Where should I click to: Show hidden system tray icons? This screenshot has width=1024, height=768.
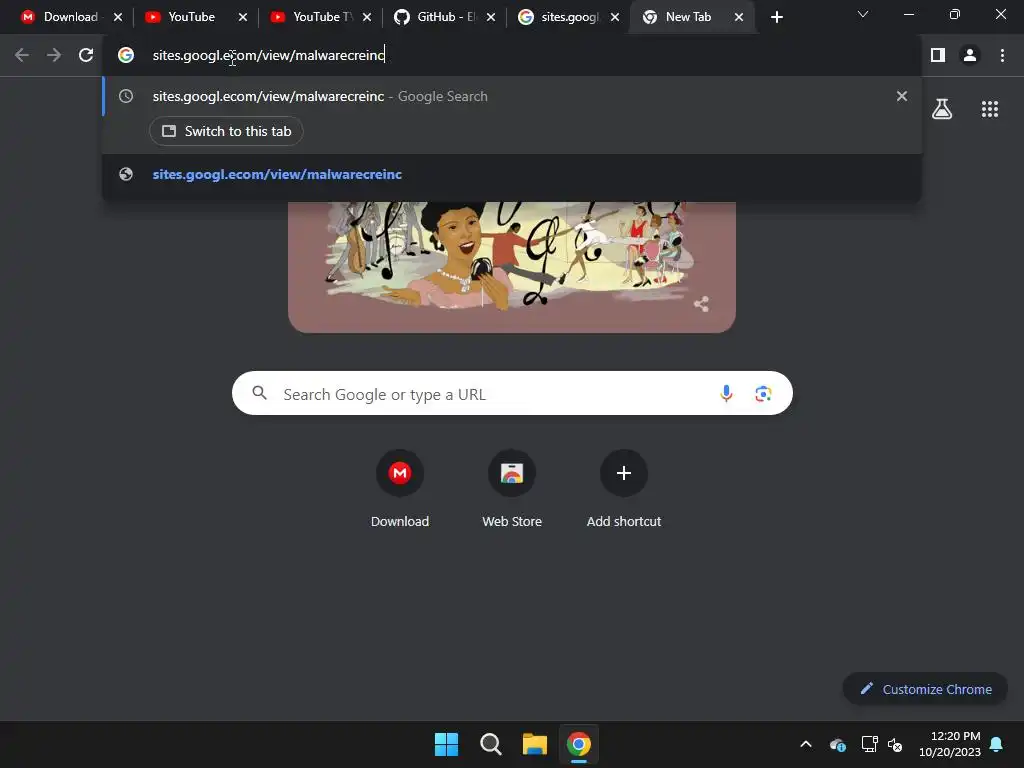pos(806,744)
